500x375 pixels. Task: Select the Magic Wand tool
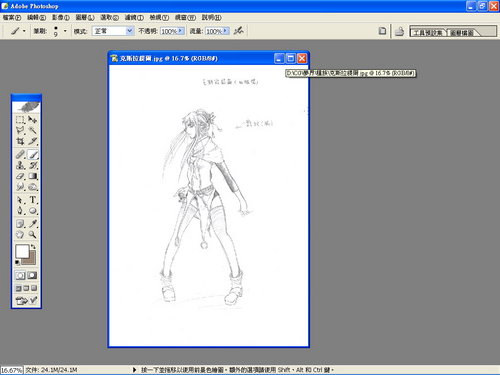[33, 130]
